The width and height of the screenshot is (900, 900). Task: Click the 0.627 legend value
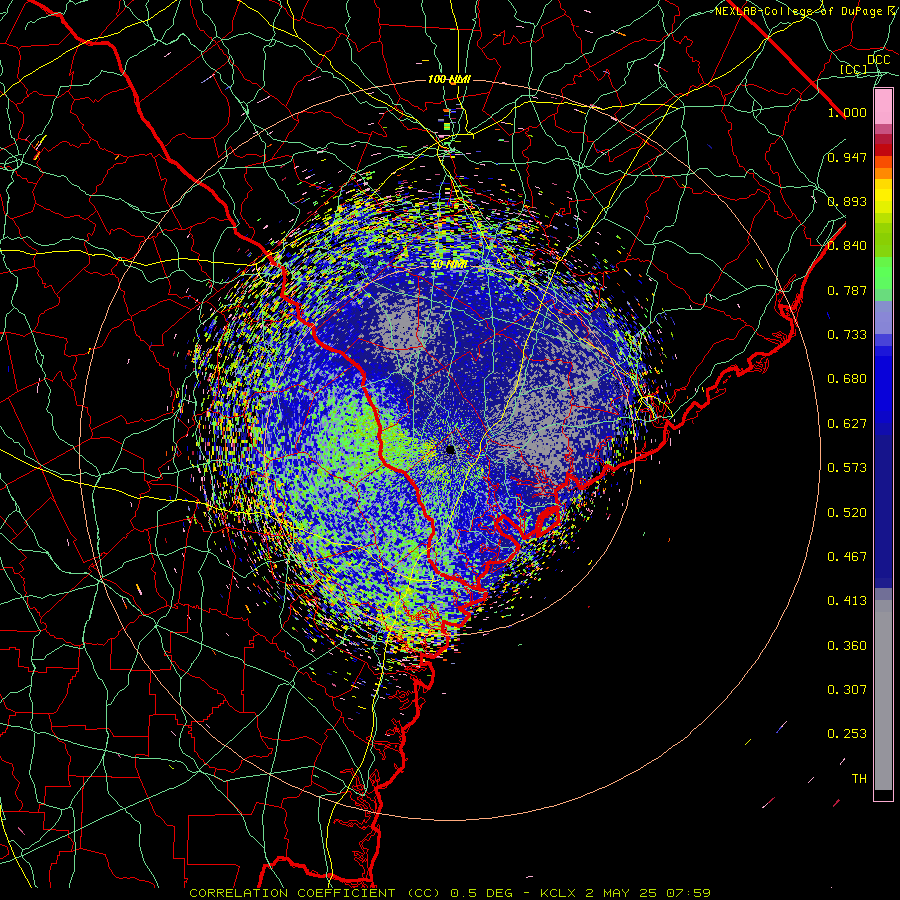(847, 424)
